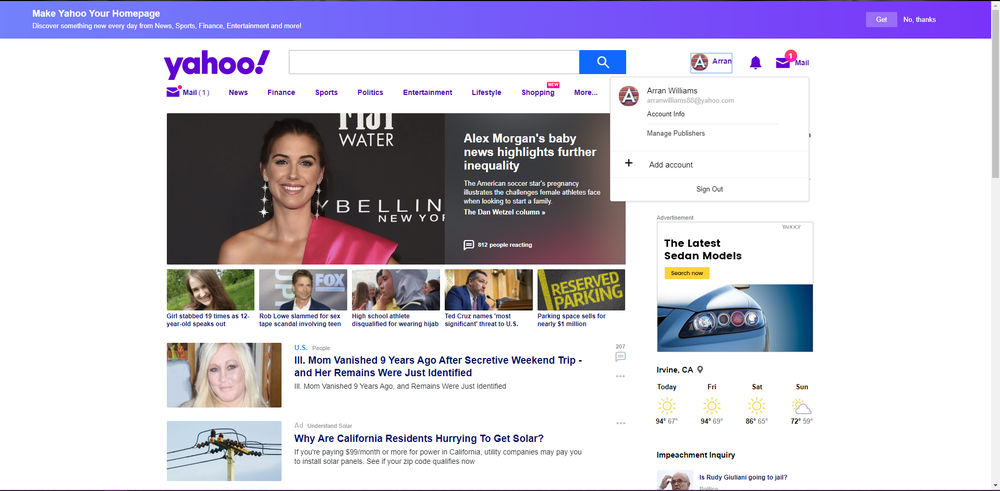The image size is (1000, 491).
Task: Click the Yahoo logo
Action: [217, 64]
